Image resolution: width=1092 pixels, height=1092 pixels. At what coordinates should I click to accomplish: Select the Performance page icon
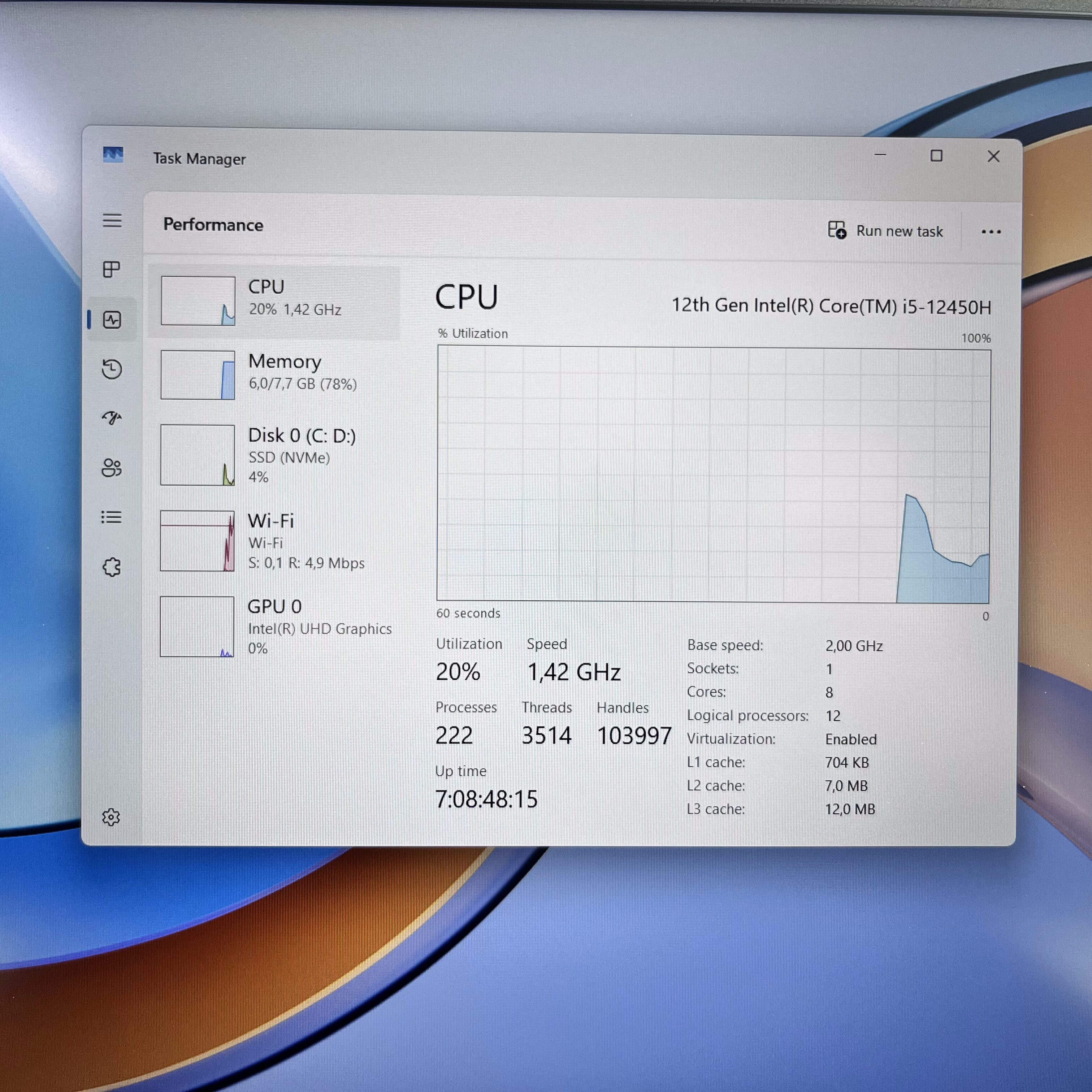coord(112,320)
